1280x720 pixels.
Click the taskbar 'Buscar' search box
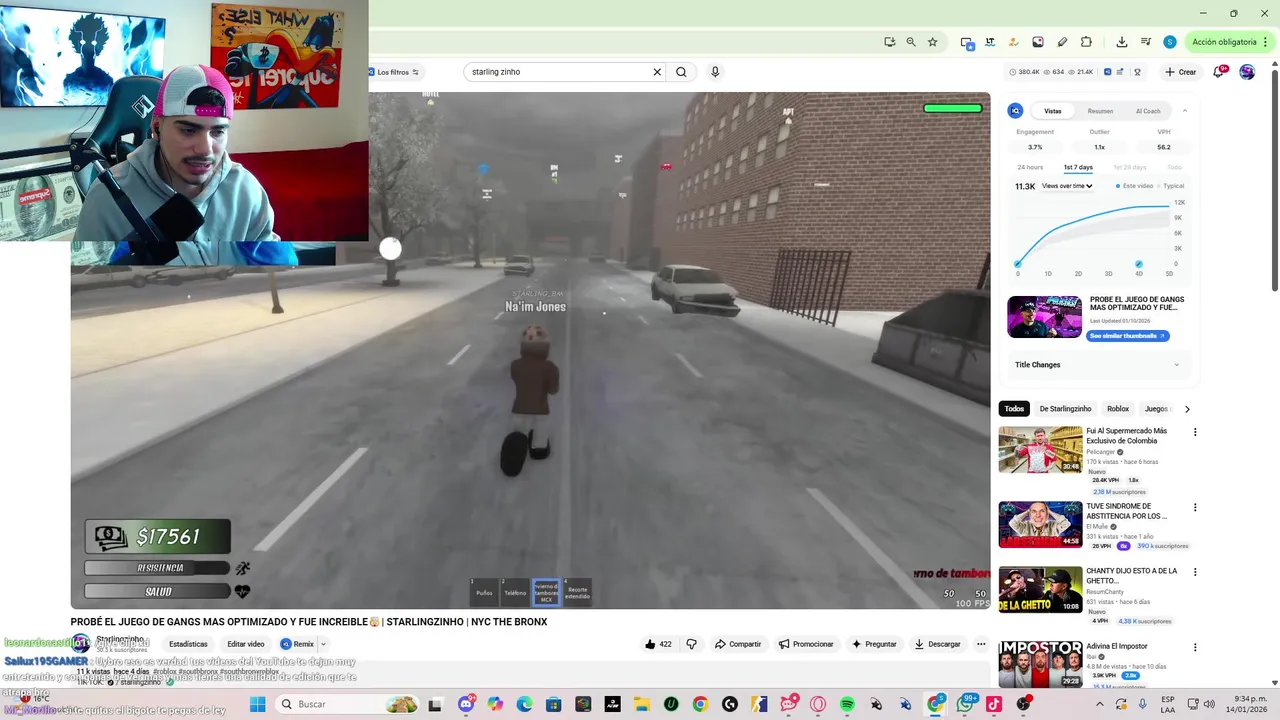click(346, 704)
